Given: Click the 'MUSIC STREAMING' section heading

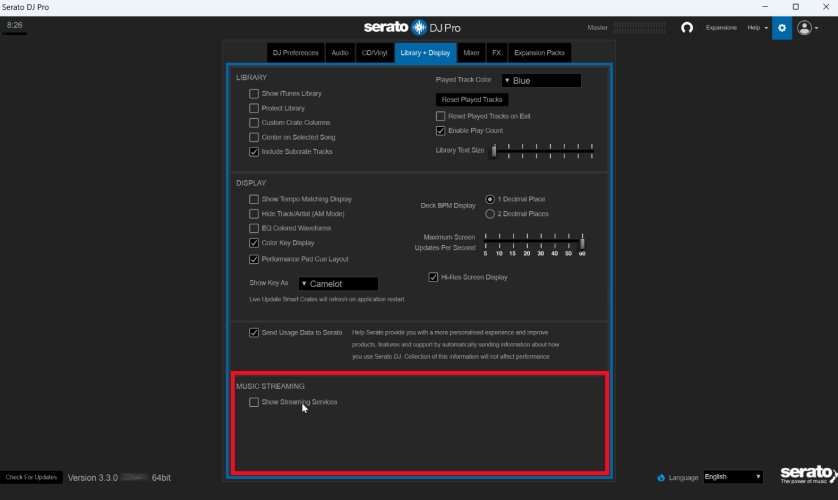Looking at the screenshot, I should [270, 386].
